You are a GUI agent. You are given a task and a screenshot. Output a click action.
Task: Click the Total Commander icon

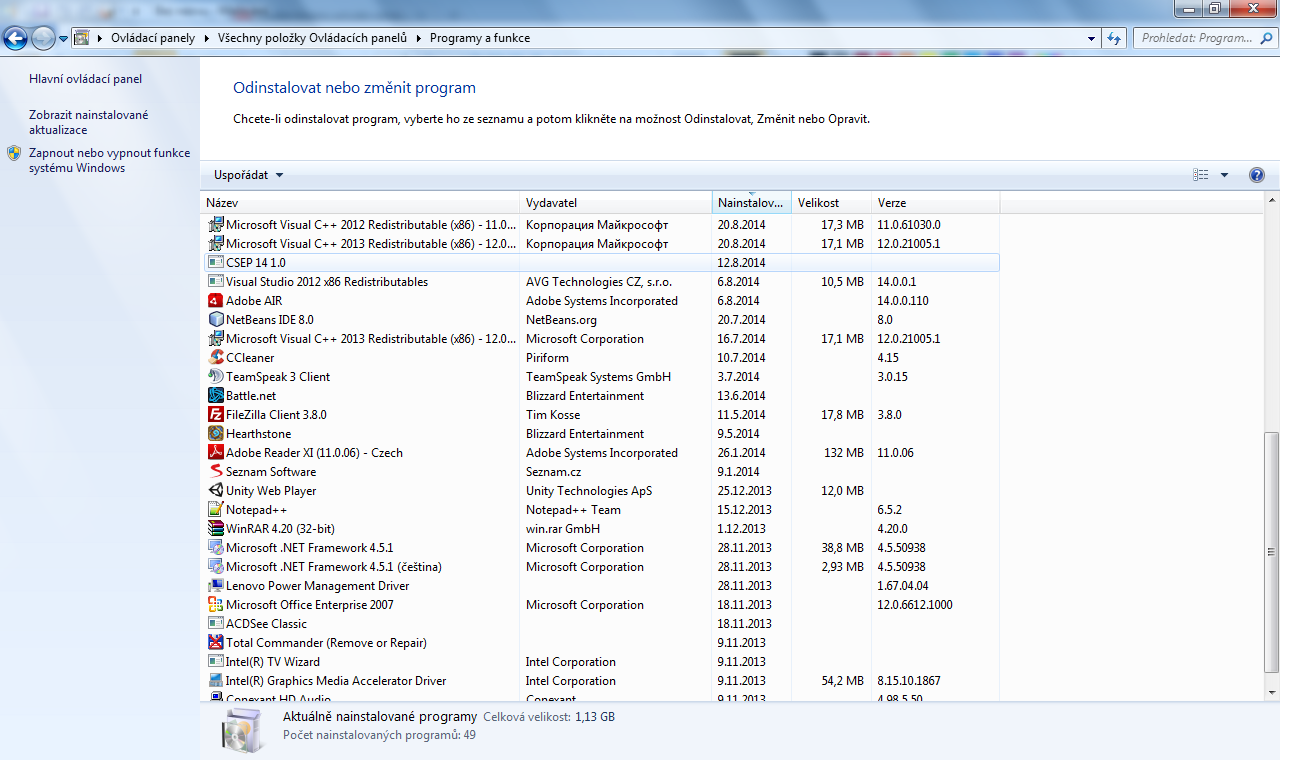(x=215, y=643)
